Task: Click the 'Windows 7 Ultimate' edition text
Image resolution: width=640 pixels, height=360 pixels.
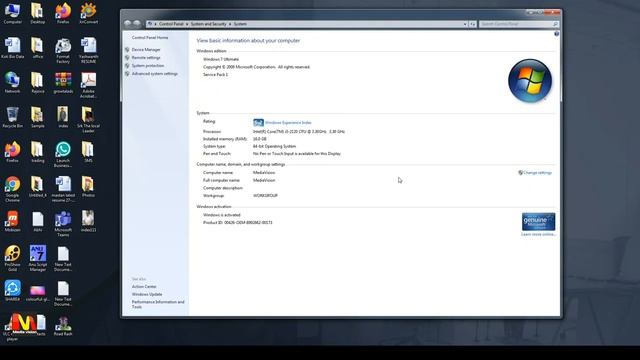Action: pyautogui.click(x=221, y=59)
